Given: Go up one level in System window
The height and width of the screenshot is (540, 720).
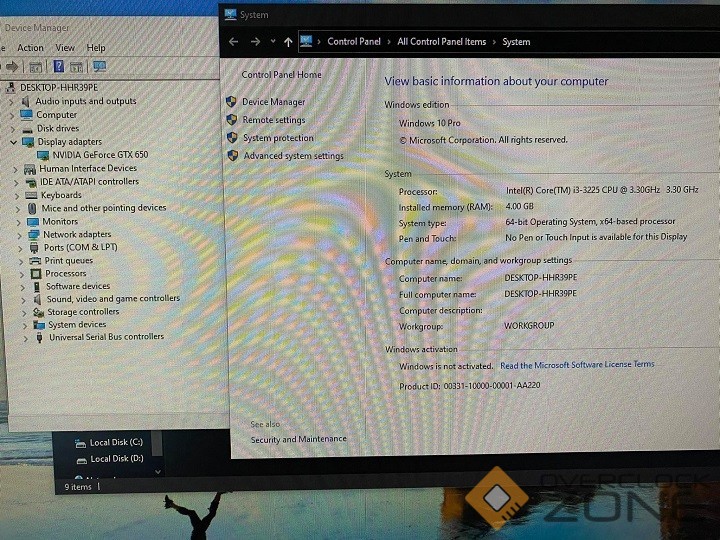Looking at the screenshot, I should [x=288, y=42].
